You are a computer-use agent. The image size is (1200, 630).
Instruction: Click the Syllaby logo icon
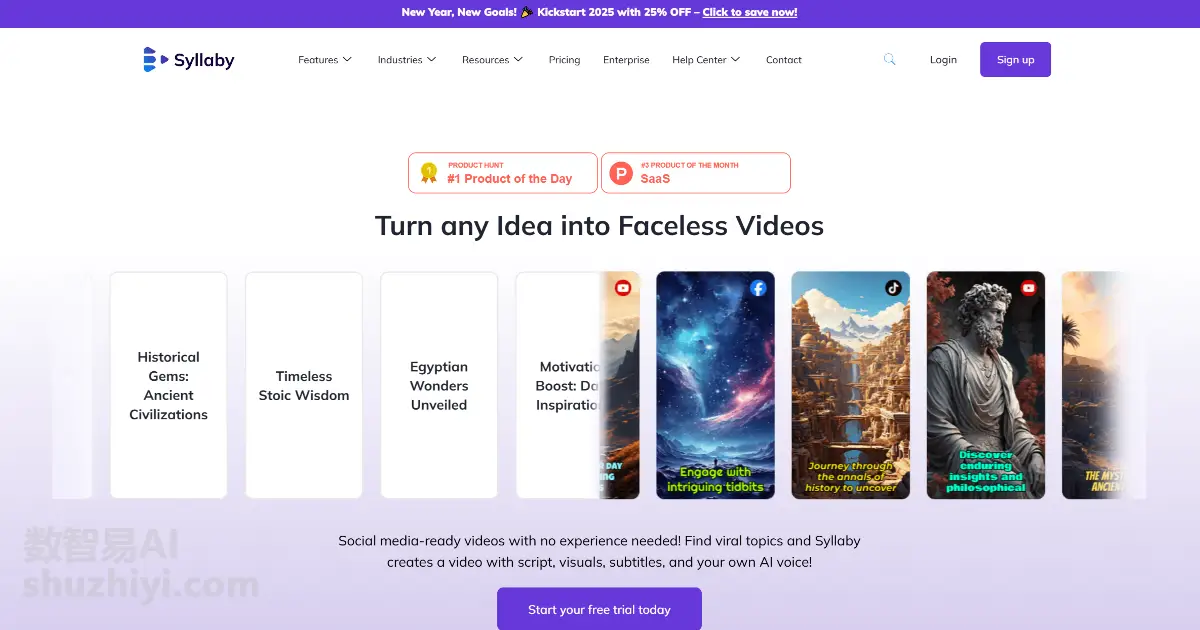[151, 60]
